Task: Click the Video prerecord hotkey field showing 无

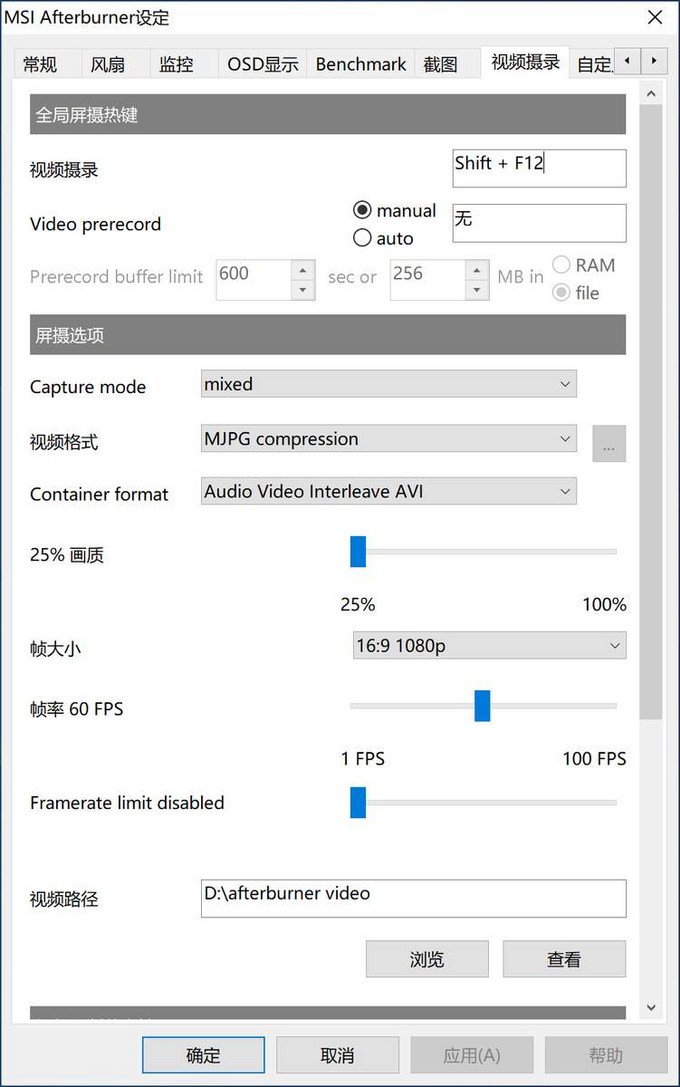Action: 539,223
